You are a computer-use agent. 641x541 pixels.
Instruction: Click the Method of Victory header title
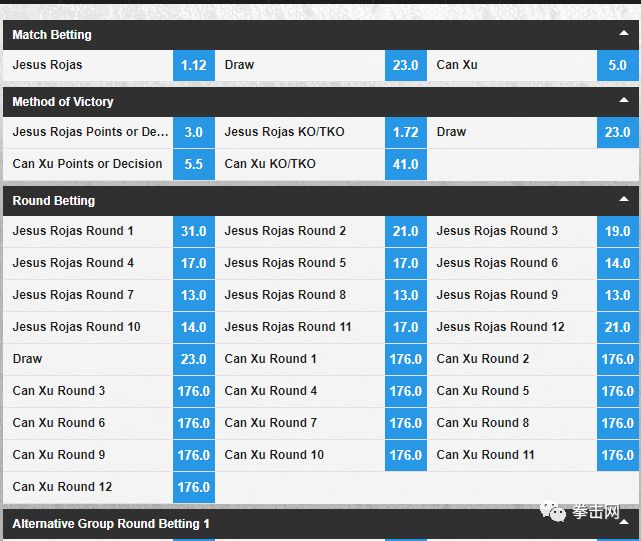point(63,101)
